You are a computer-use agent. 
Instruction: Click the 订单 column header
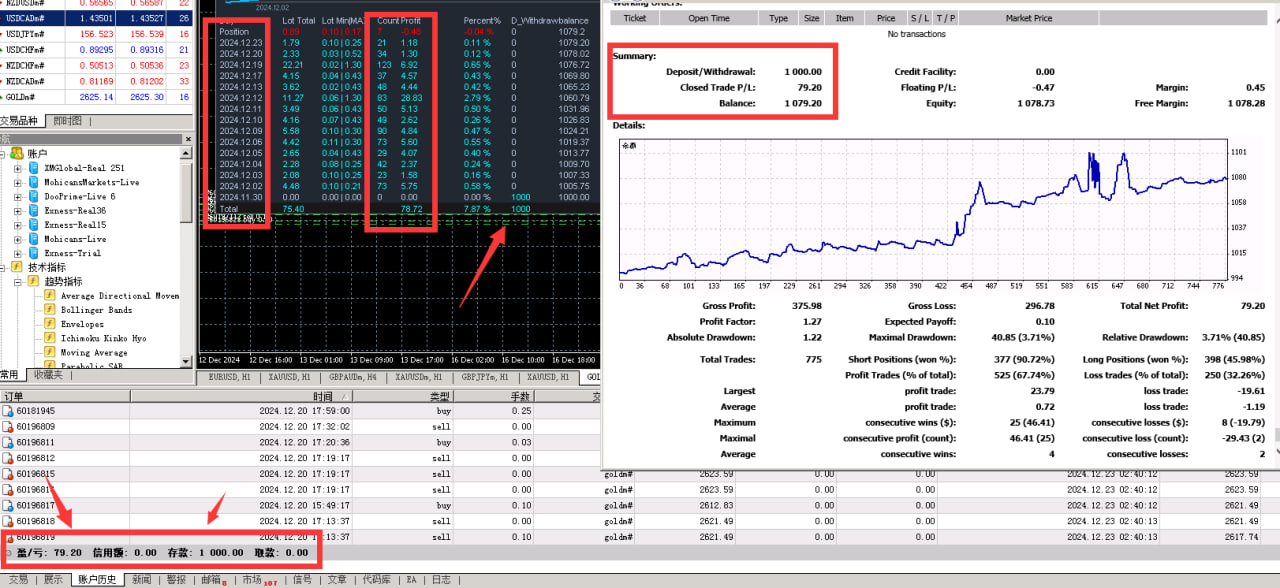tap(14, 397)
